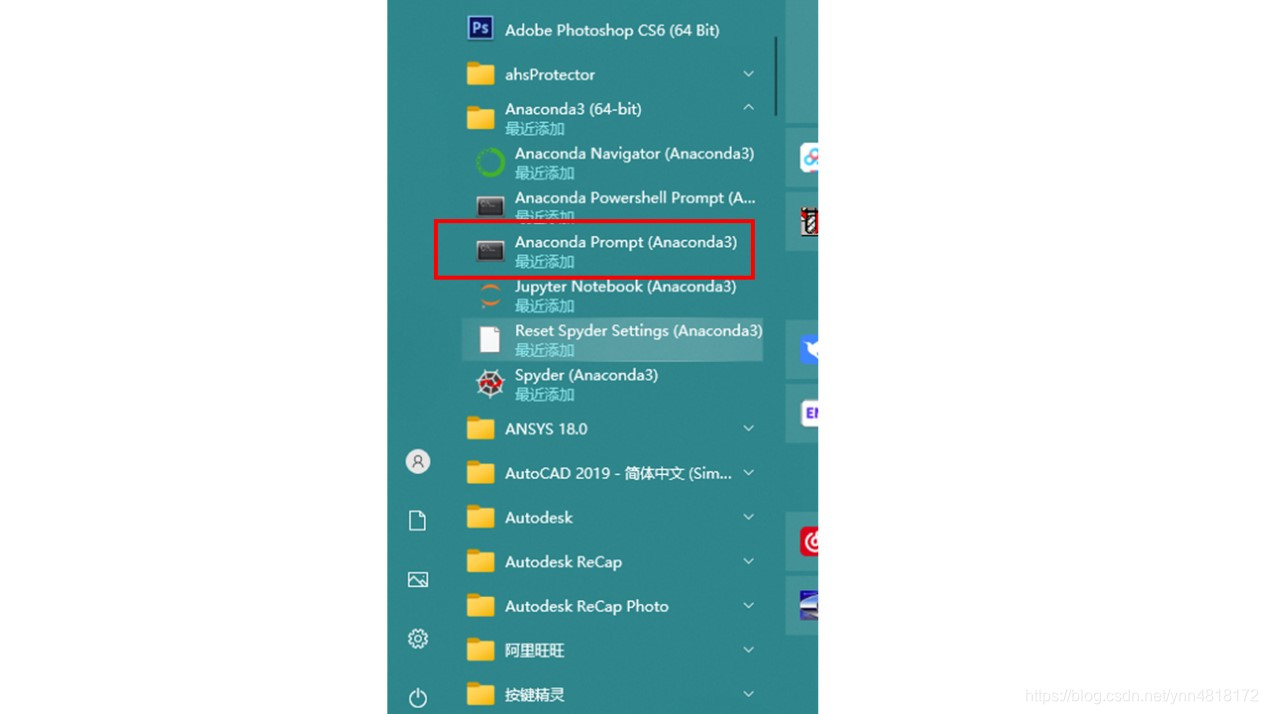Click the Anaconda3 (64-bit) folder icon

480,118
